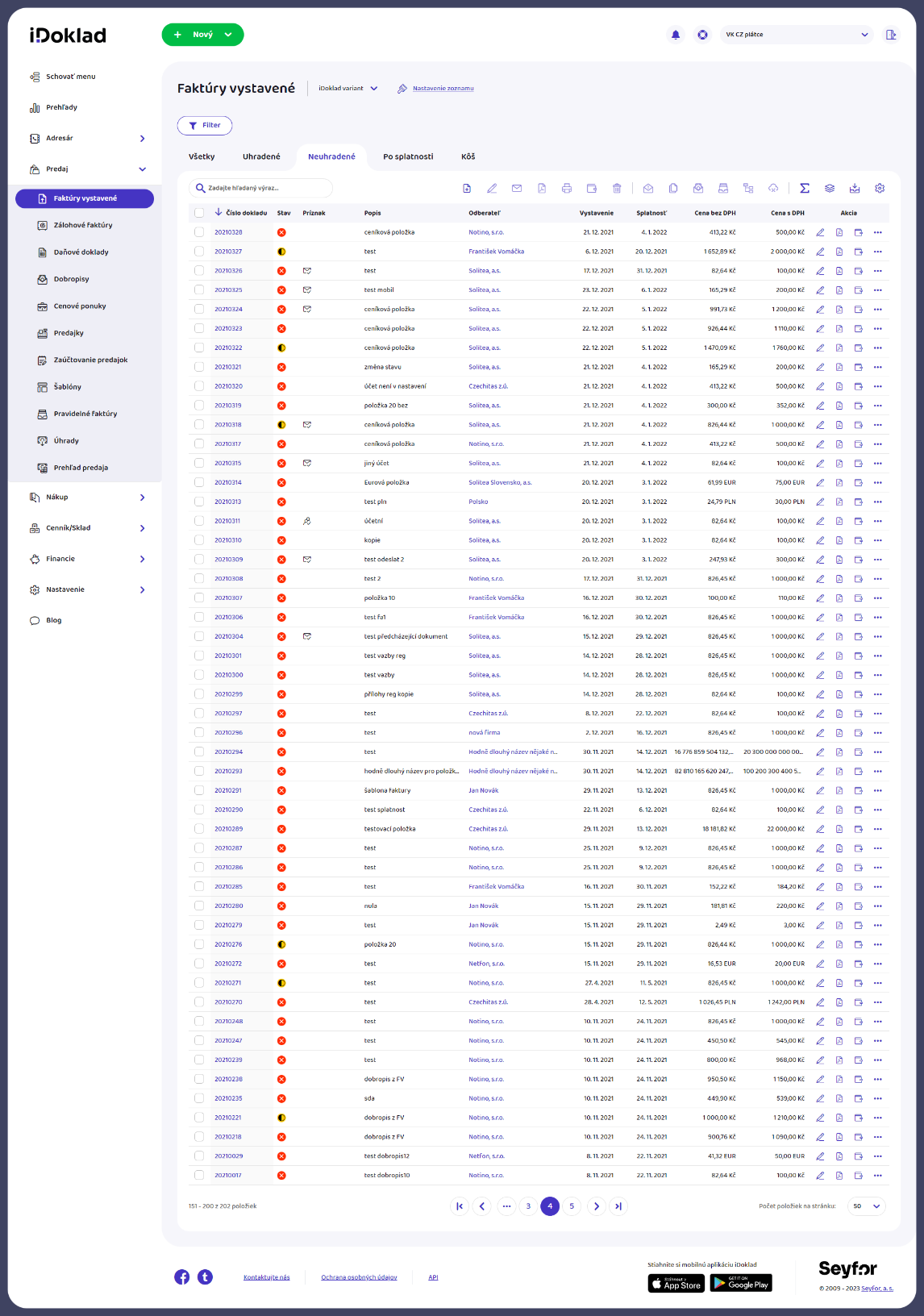Click the notifications bell icon
Image resolution: width=924 pixels, height=1316 pixels.
pos(676,35)
